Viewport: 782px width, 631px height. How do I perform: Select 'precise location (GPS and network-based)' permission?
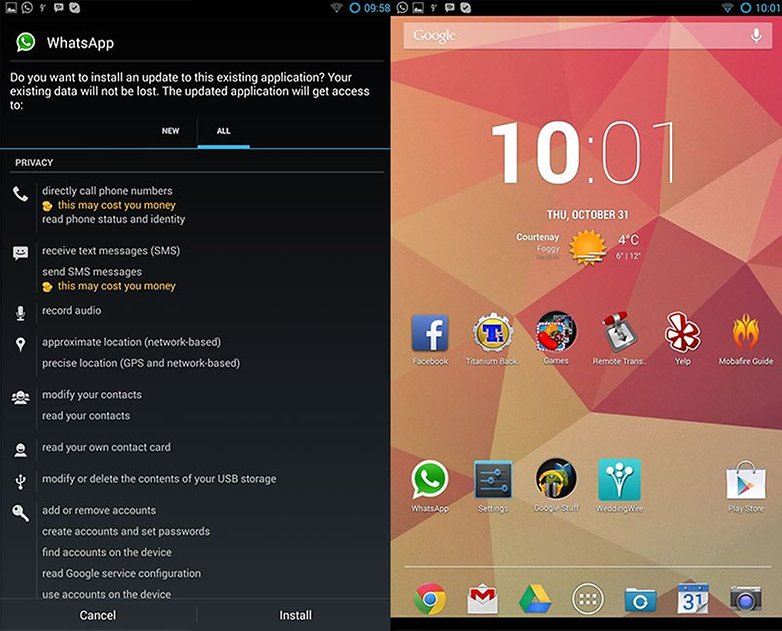point(141,363)
